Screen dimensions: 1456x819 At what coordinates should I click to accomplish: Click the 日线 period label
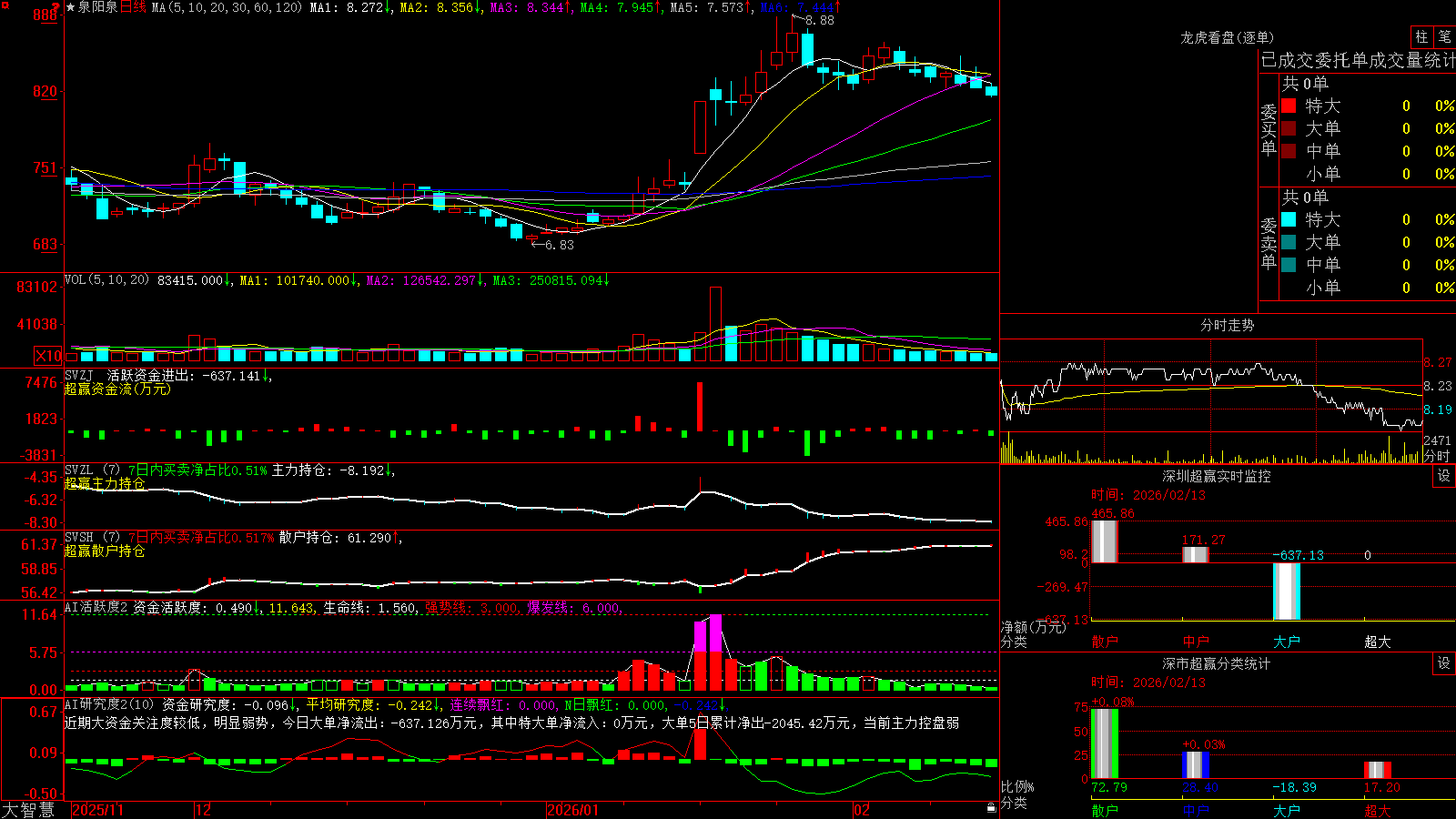133,7
